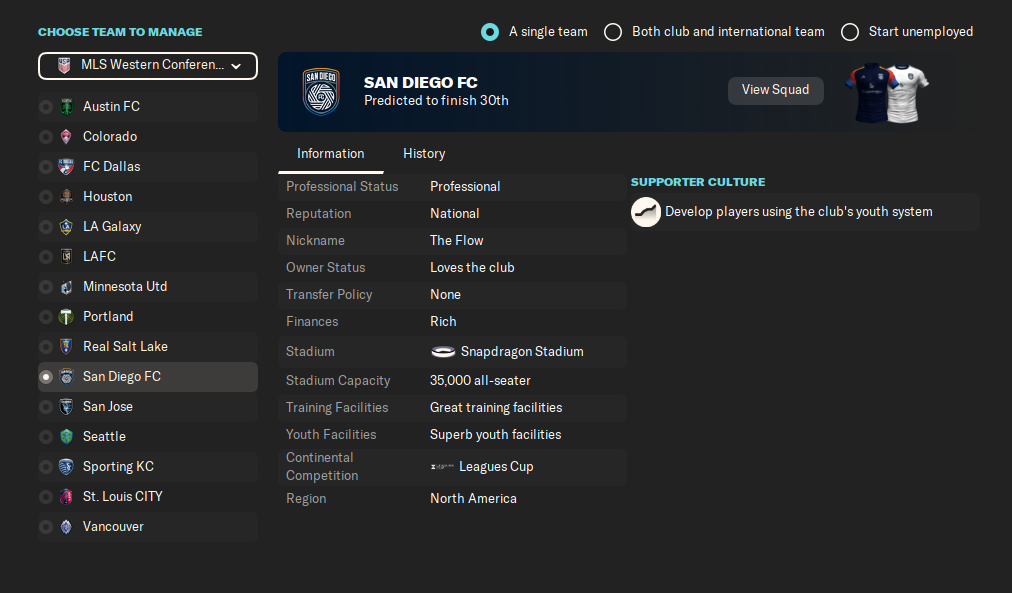This screenshot has height=593, width=1012.
Task: Select Minnesota Utd radio button
Action: pyautogui.click(x=46, y=286)
